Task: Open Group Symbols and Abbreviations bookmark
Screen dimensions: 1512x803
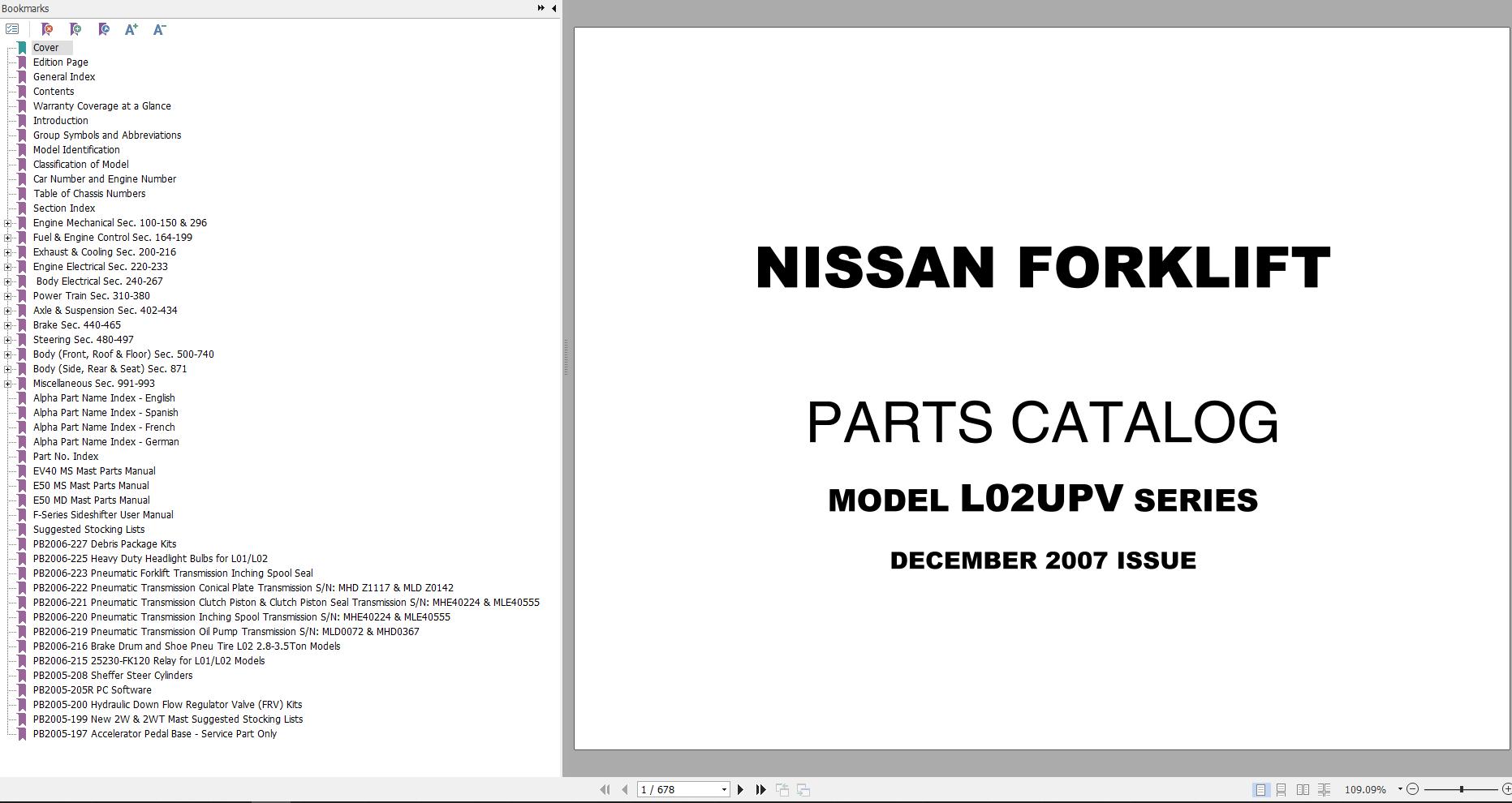Action: pyautogui.click(x=107, y=135)
